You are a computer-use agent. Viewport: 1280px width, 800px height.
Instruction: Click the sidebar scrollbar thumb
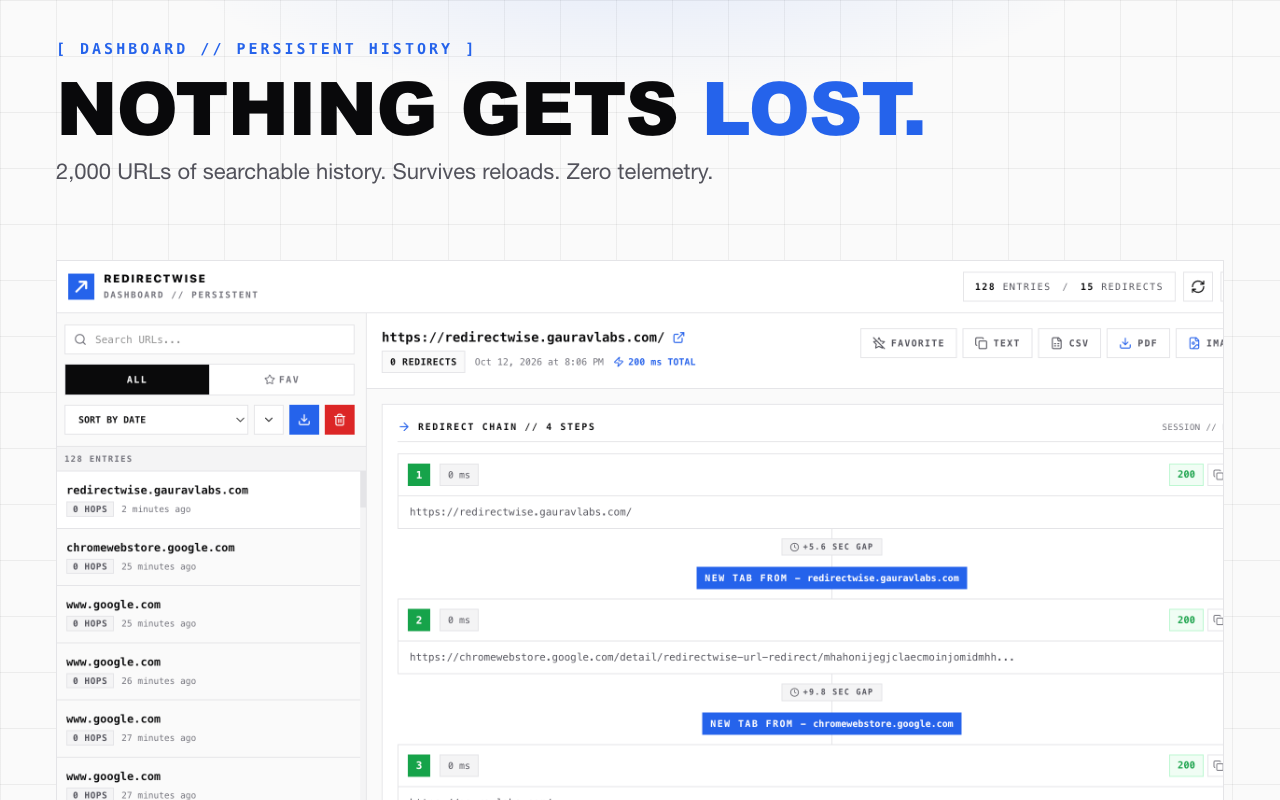363,490
